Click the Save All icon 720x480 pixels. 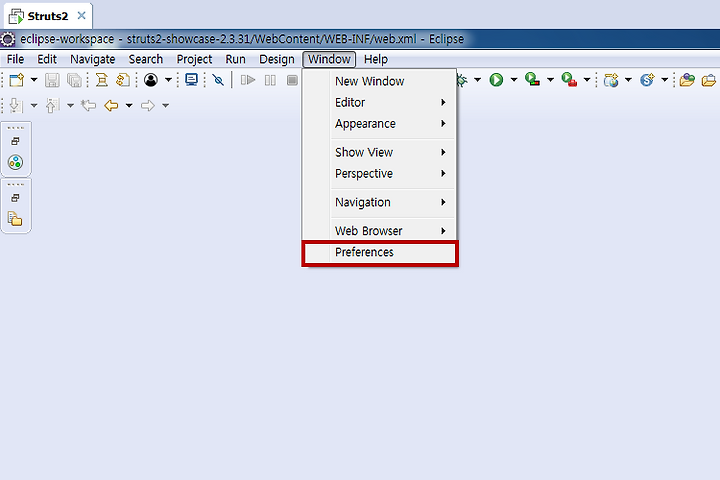tap(74, 80)
